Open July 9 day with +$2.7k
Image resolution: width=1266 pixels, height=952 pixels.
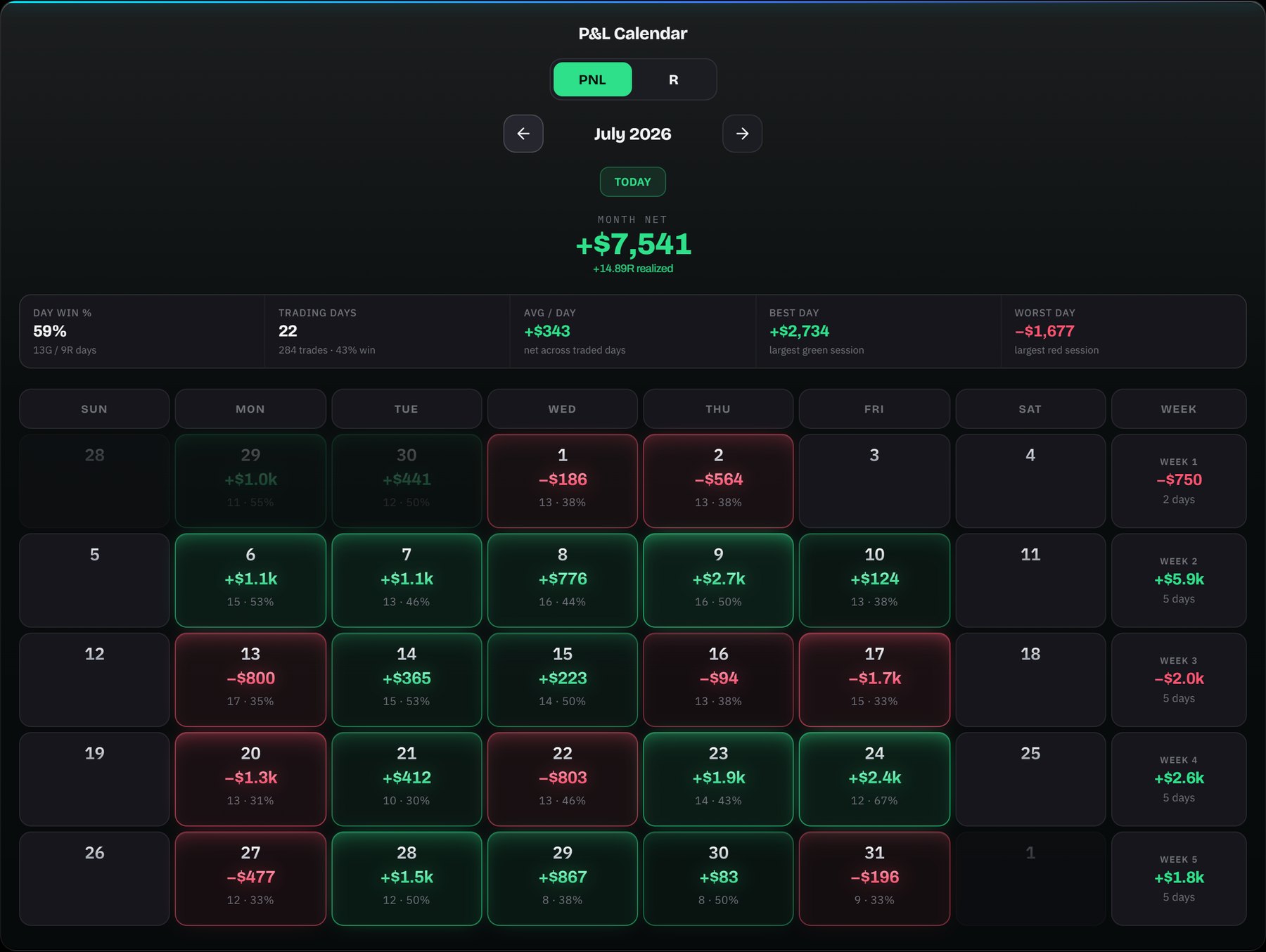[718, 580]
